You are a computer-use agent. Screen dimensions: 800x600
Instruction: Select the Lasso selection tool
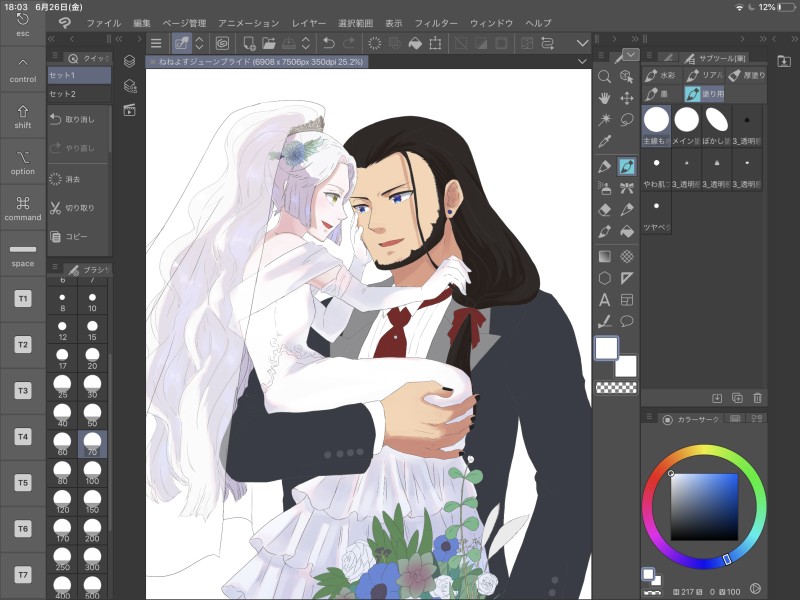point(627,119)
